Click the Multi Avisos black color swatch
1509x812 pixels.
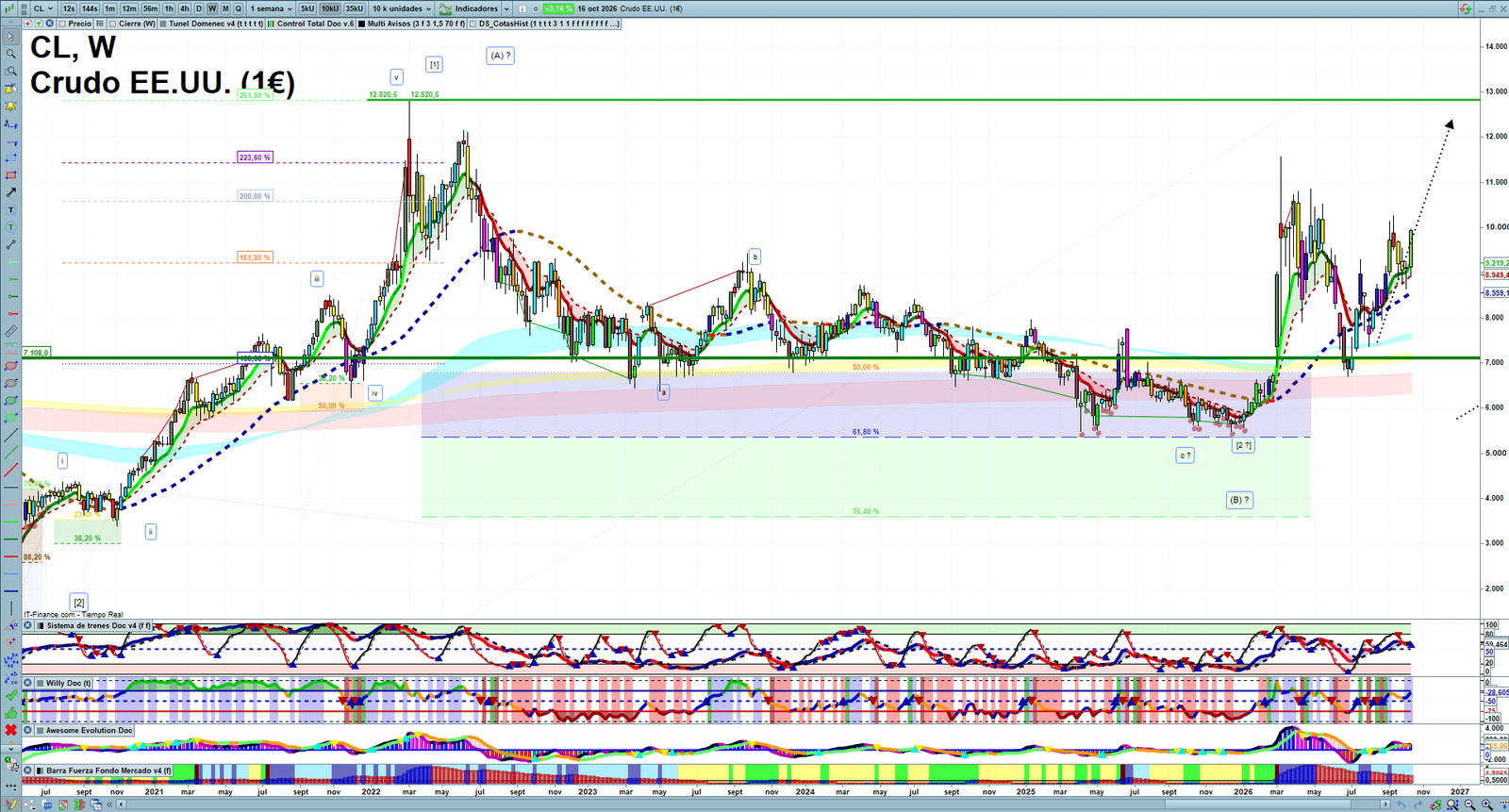[x=362, y=24]
